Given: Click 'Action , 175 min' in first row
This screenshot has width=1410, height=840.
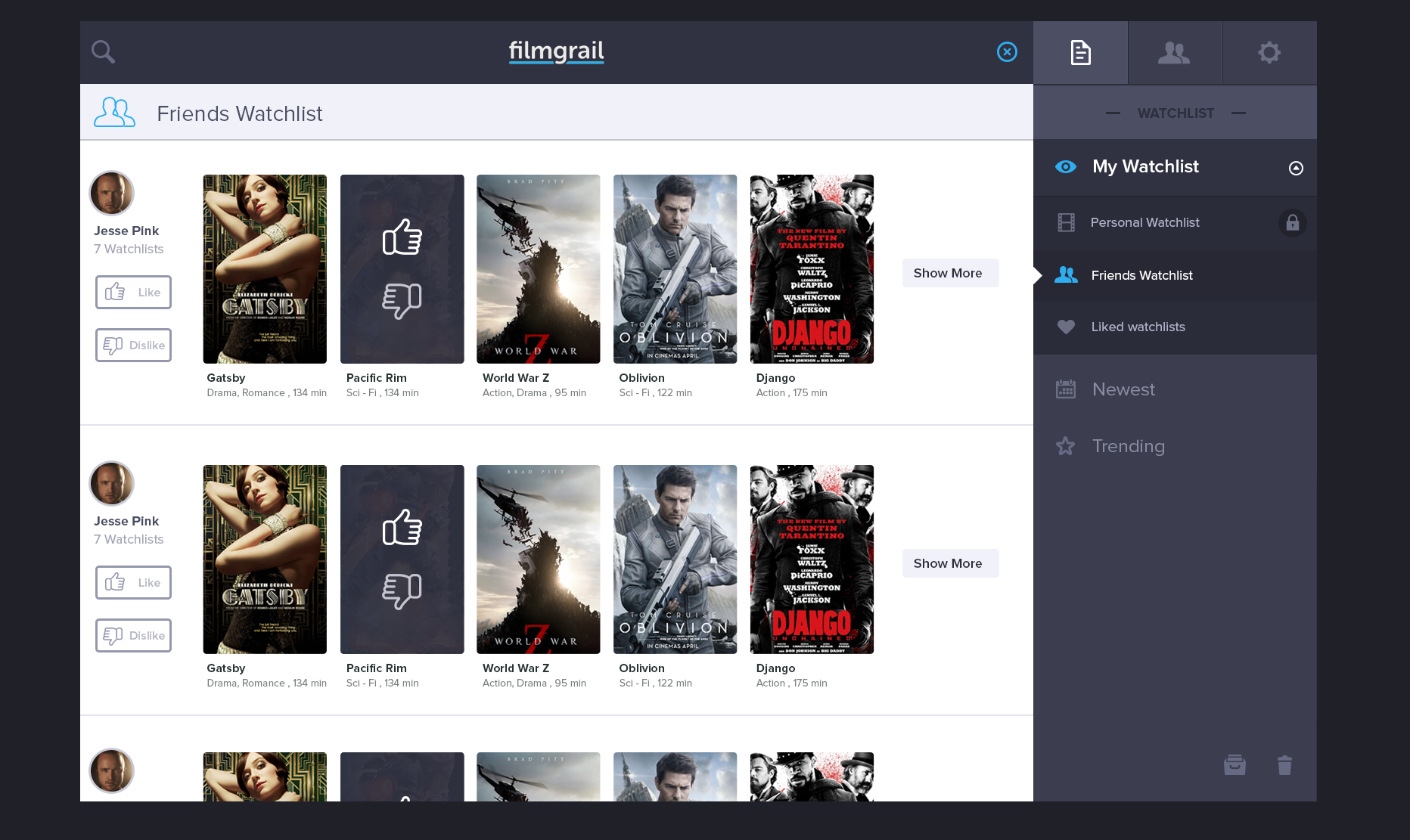Looking at the screenshot, I should click(x=791, y=392).
